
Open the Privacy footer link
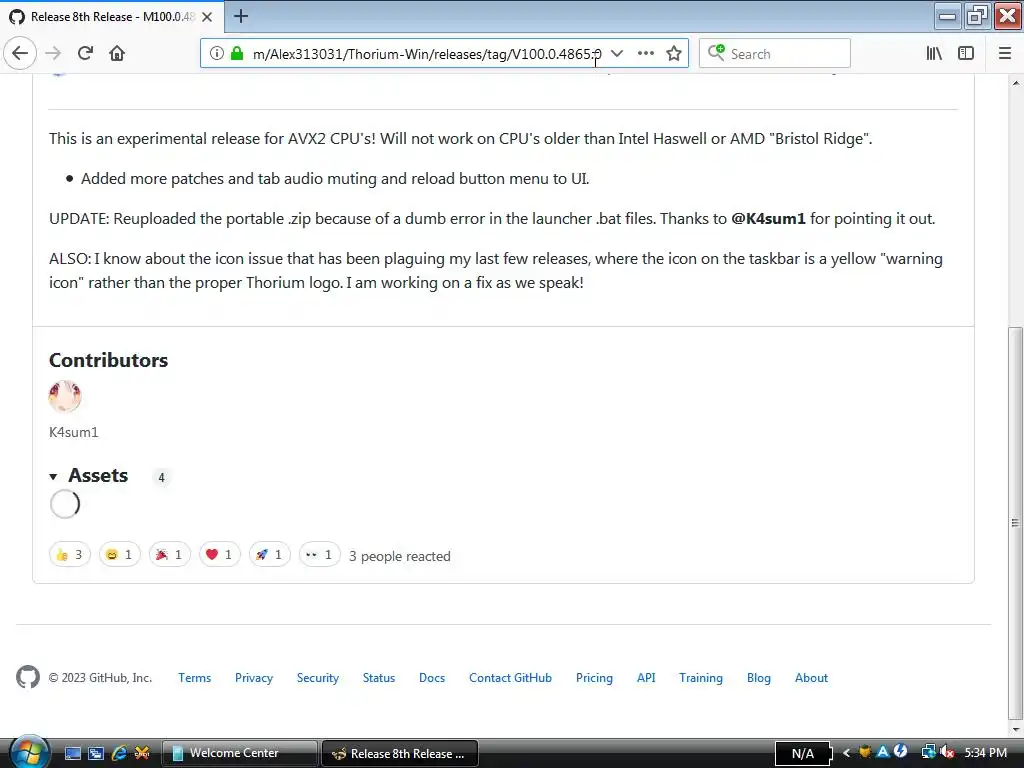pos(254,678)
